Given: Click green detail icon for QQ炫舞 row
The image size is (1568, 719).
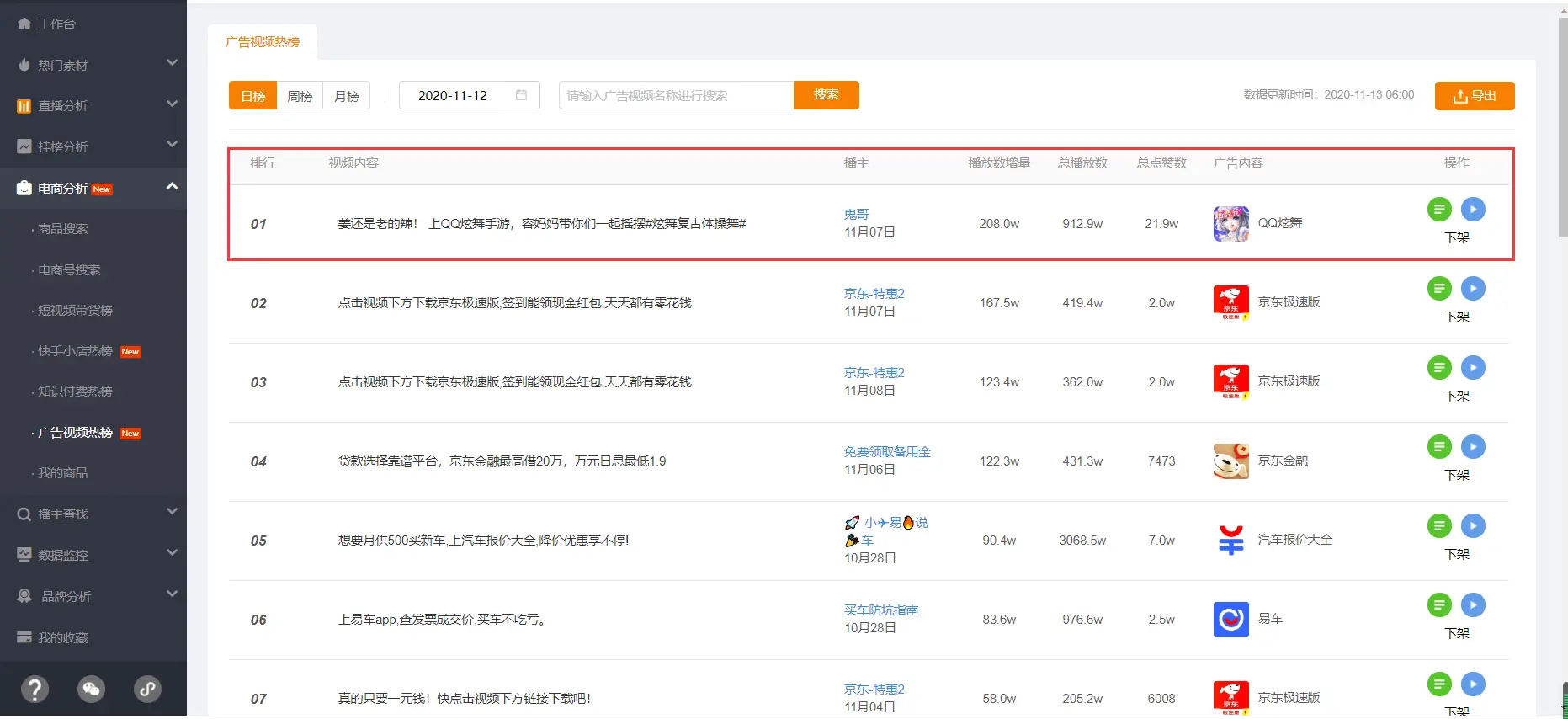Looking at the screenshot, I should pyautogui.click(x=1439, y=209).
